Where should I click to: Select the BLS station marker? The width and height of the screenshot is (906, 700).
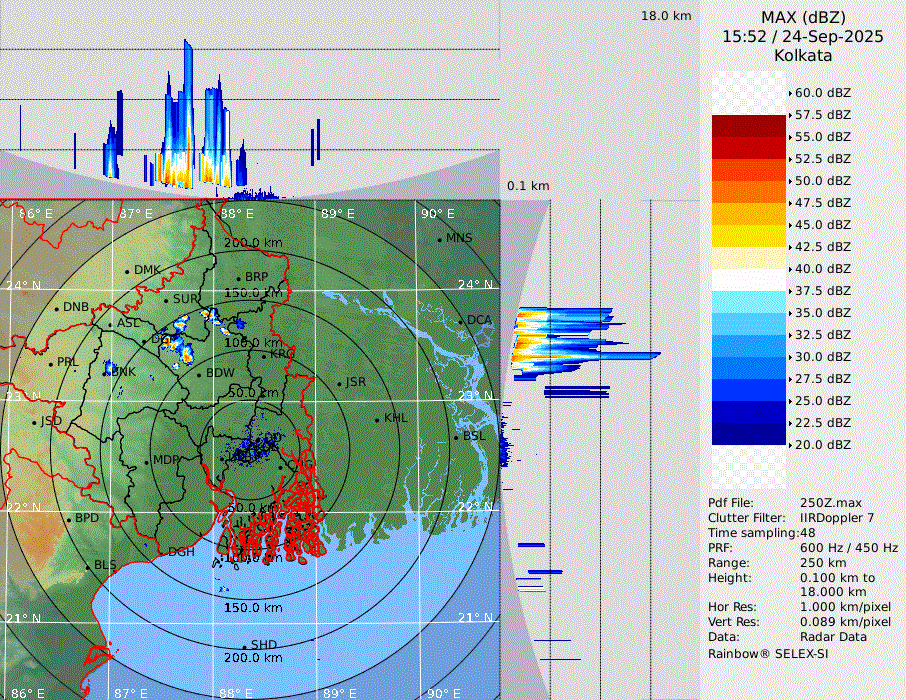click(88, 566)
